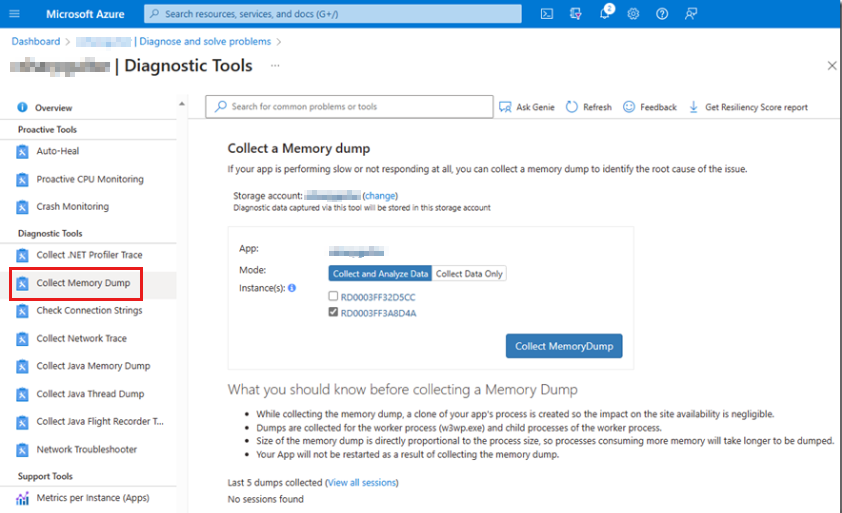Click the search for common problems field
Viewport: 842px width, 513px height.
(355, 107)
